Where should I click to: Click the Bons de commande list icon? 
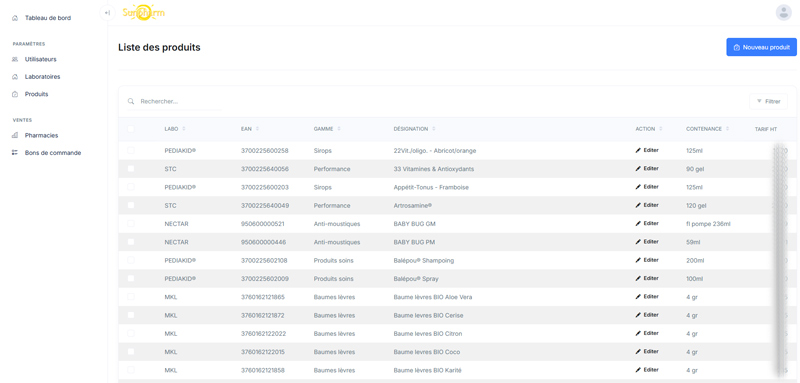click(14, 152)
